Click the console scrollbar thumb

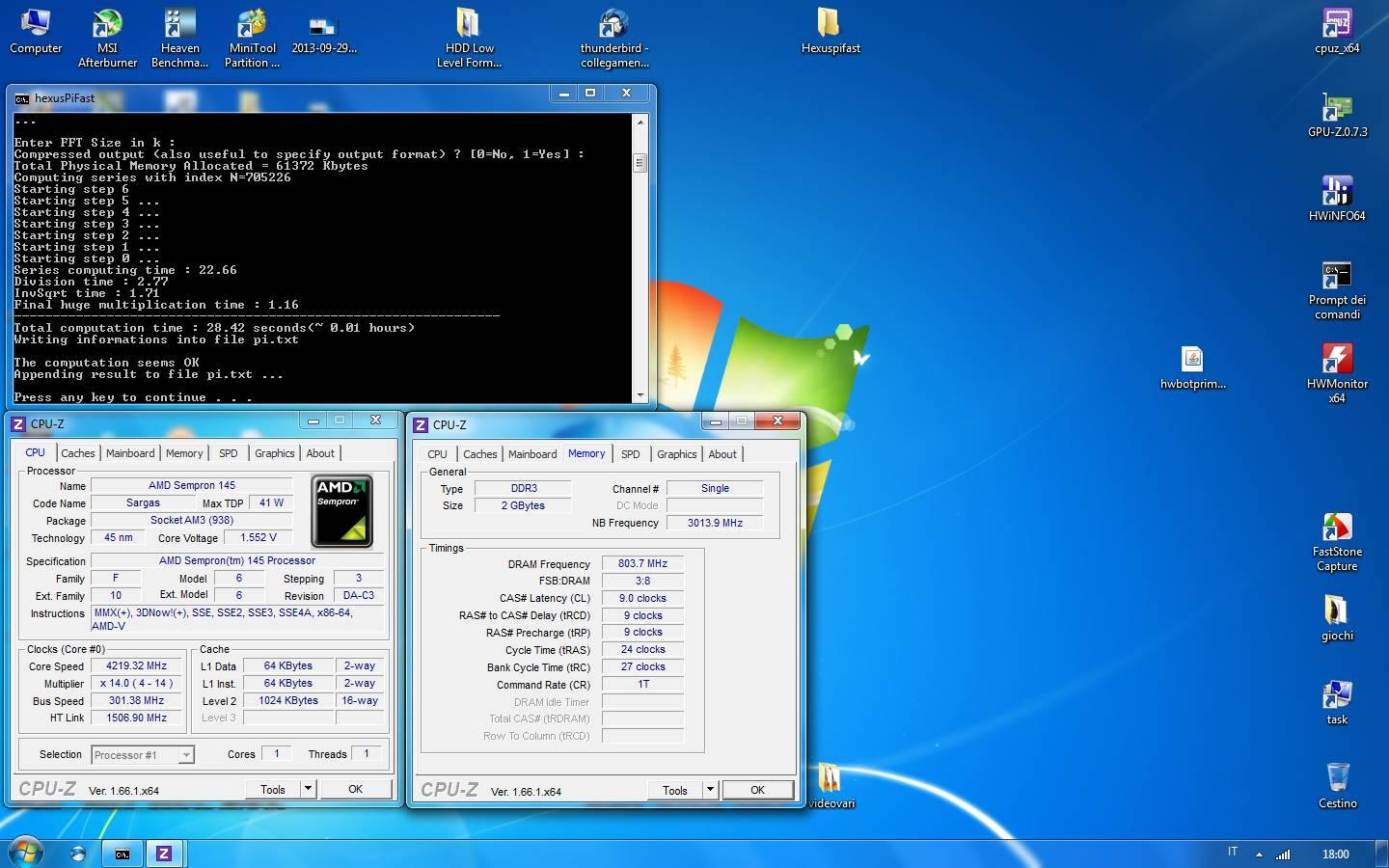click(640, 163)
